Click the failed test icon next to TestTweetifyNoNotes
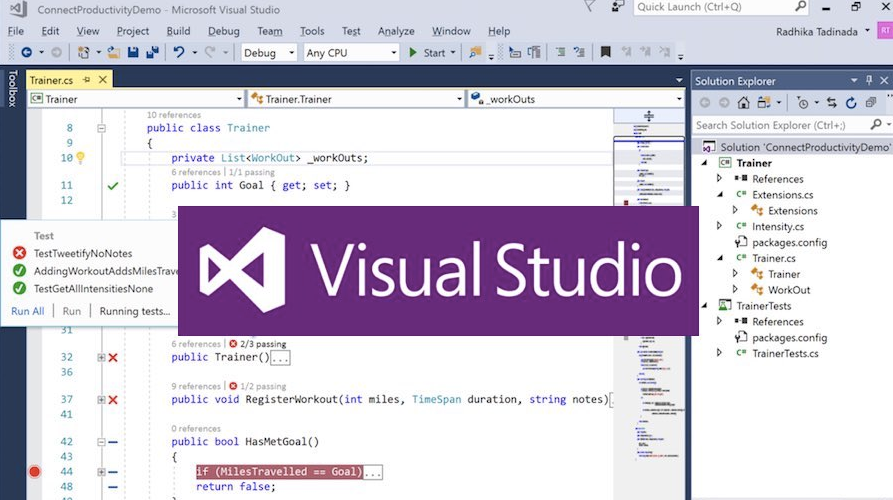The width and height of the screenshot is (893, 500). coord(19,253)
